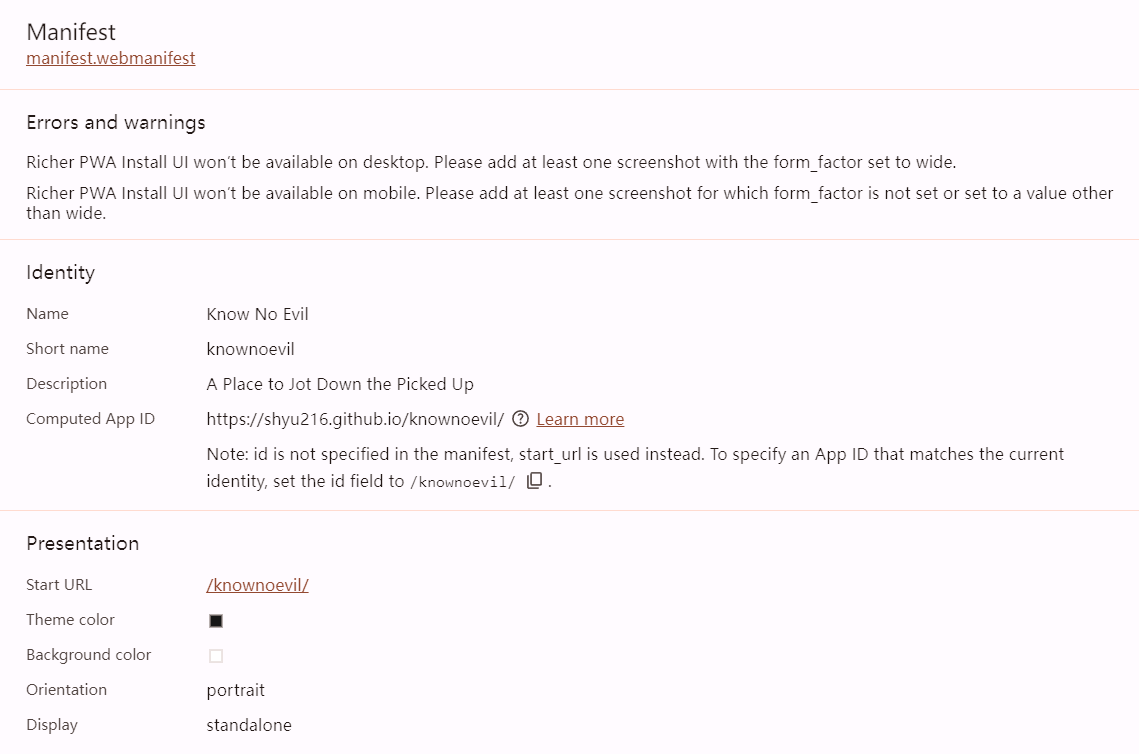Follow the Learn more link
Viewport: 1139px width, 754px height.
[580, 419]
